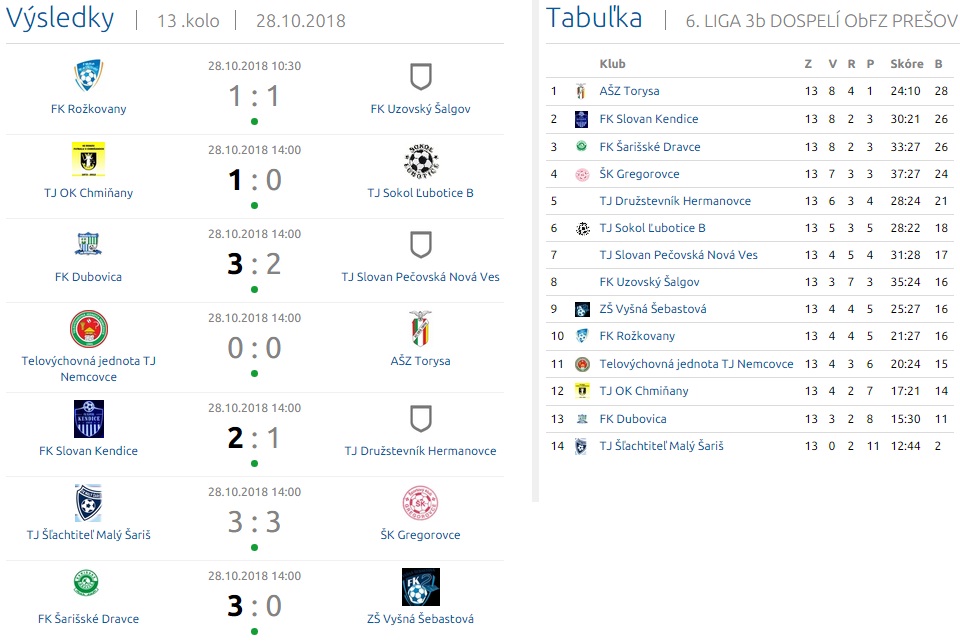Open the FK Slovan Kendice blue shield logo
This screenshot has width=960, height=643.
pos(89,419)
